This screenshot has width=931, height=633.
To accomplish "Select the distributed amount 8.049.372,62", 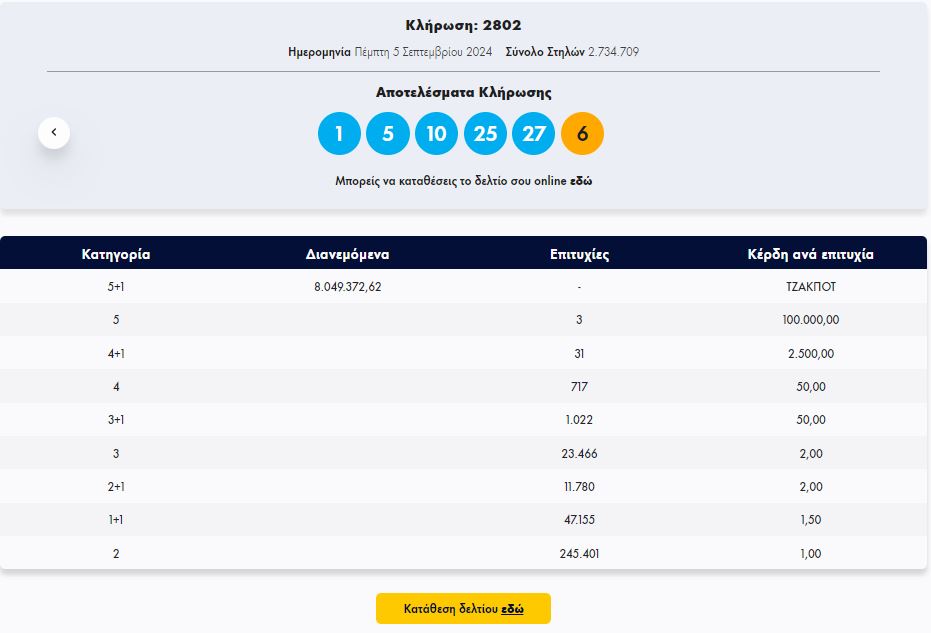I will [347, 286].
